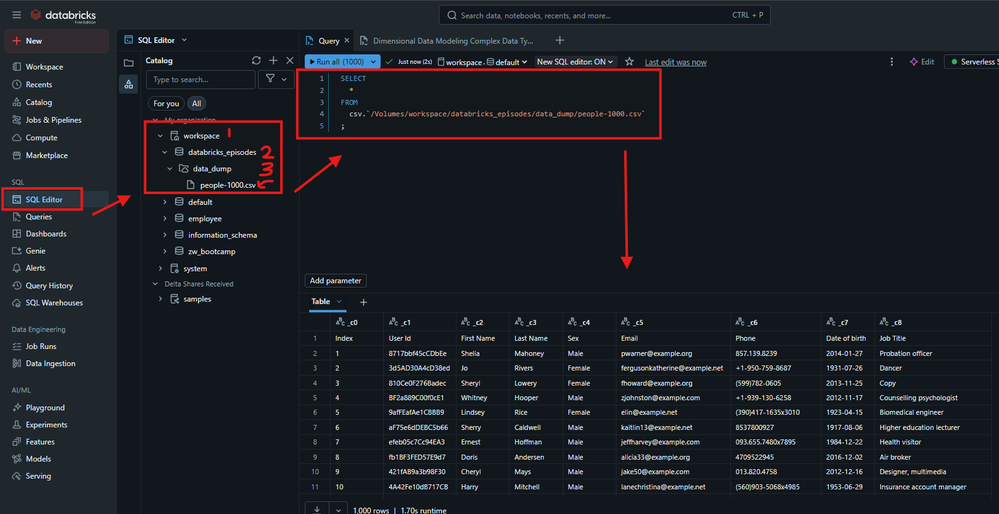Switch to Dimensional Data Modeling tab
This screenshot has width=999, height=514.
pos(452,41)
